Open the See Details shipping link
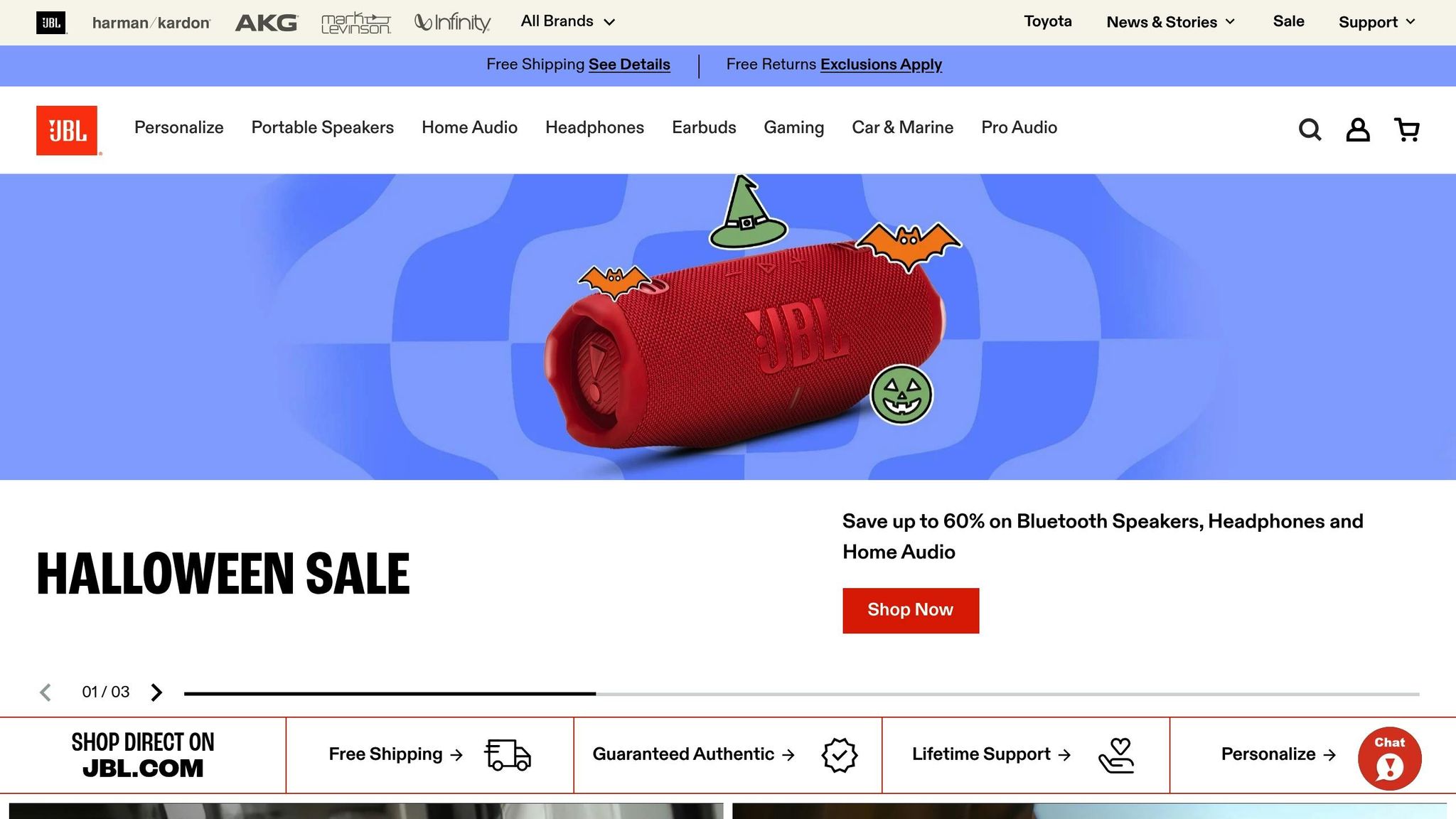This screenshot has width=1456, height=819. coord(629,65)
